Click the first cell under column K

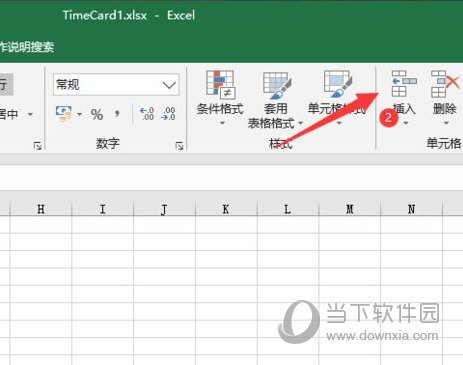click(x=226, y=225)
